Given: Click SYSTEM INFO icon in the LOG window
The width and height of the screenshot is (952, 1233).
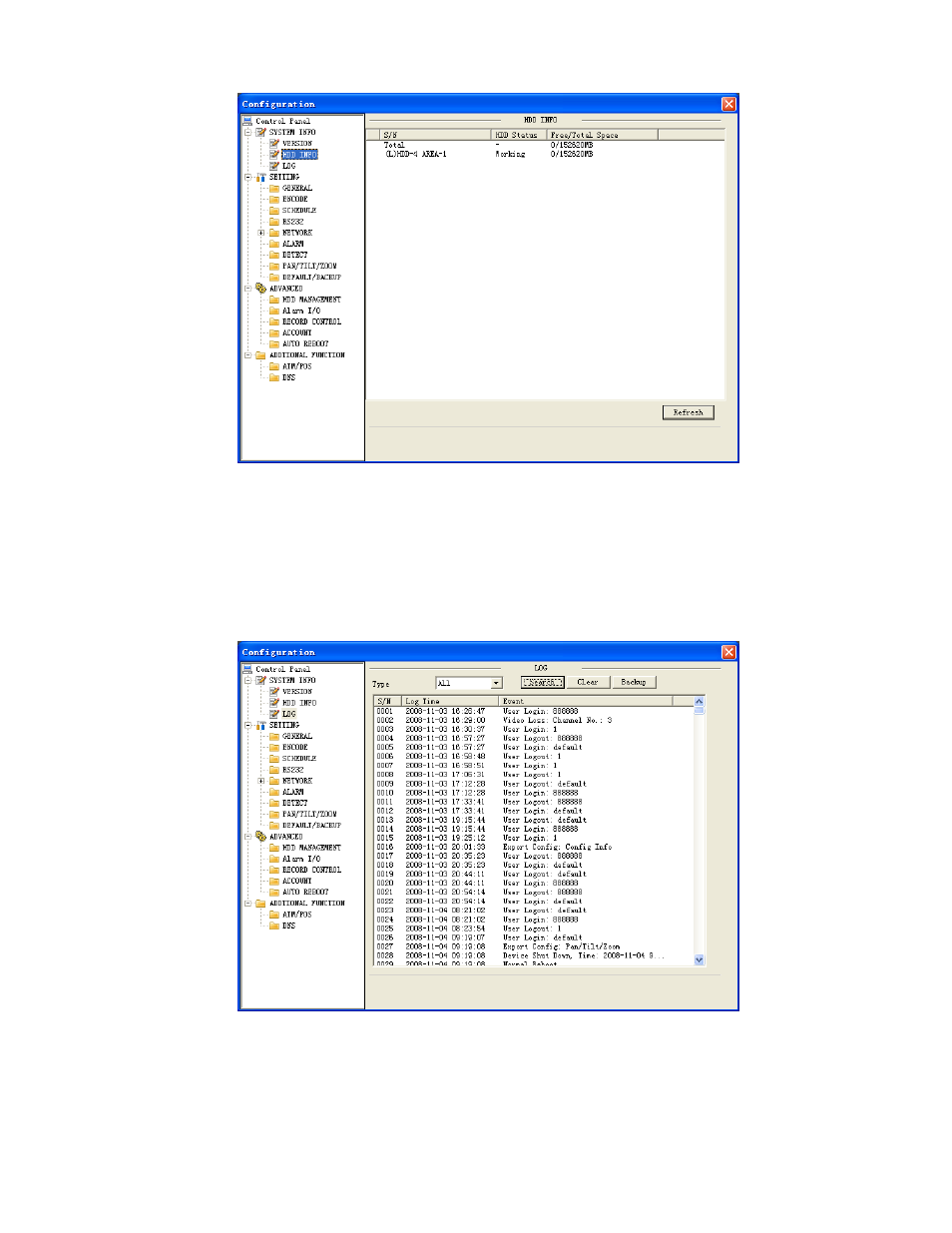Looking at the screenshot, I should click(260, 680).
